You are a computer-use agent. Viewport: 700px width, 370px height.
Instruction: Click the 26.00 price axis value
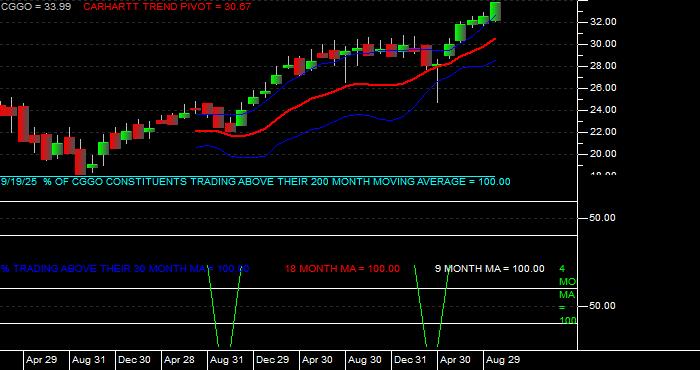click(603, 88)
